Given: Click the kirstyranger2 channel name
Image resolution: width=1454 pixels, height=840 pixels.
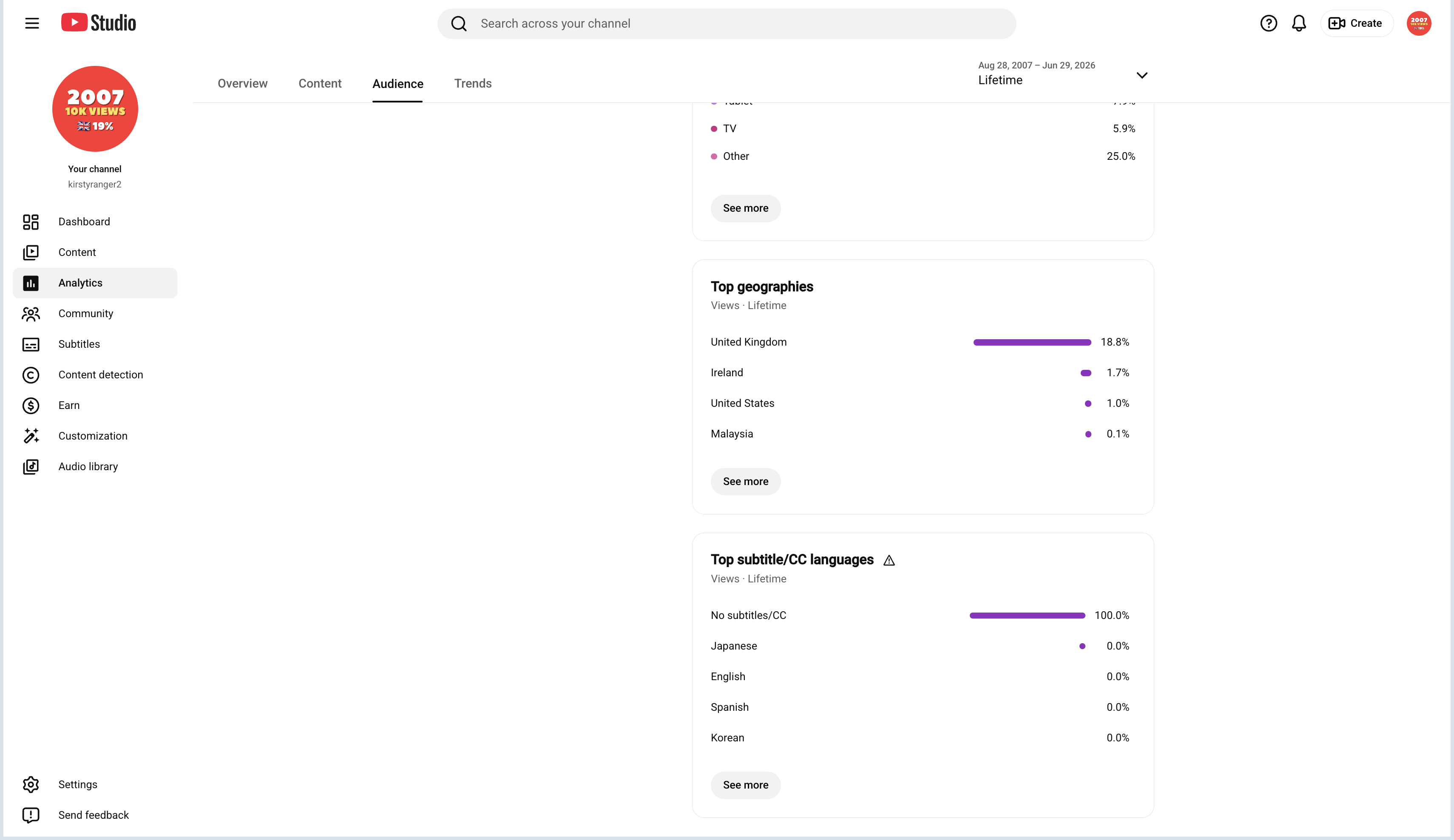Looking at the screenshot, I should click(x=95, y=184).
